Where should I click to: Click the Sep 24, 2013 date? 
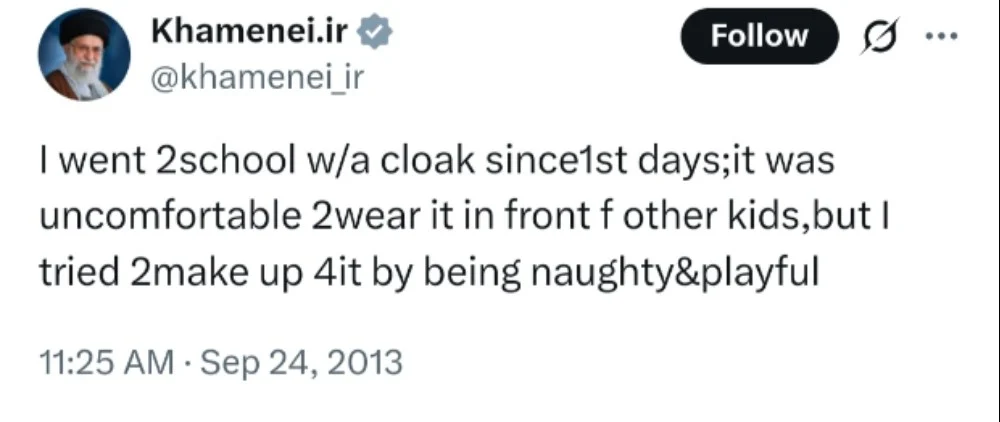point(302,363)
